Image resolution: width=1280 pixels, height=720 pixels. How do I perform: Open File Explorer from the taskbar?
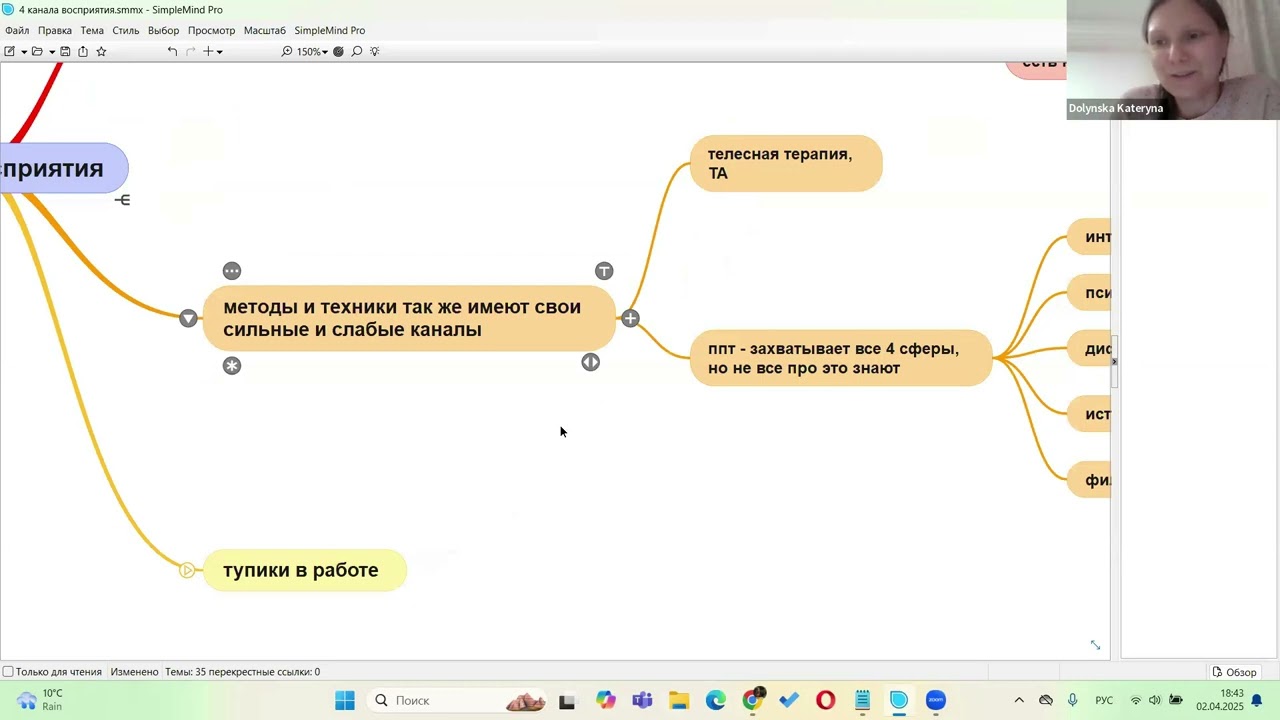pyautogui.click(x=679, y=700)
